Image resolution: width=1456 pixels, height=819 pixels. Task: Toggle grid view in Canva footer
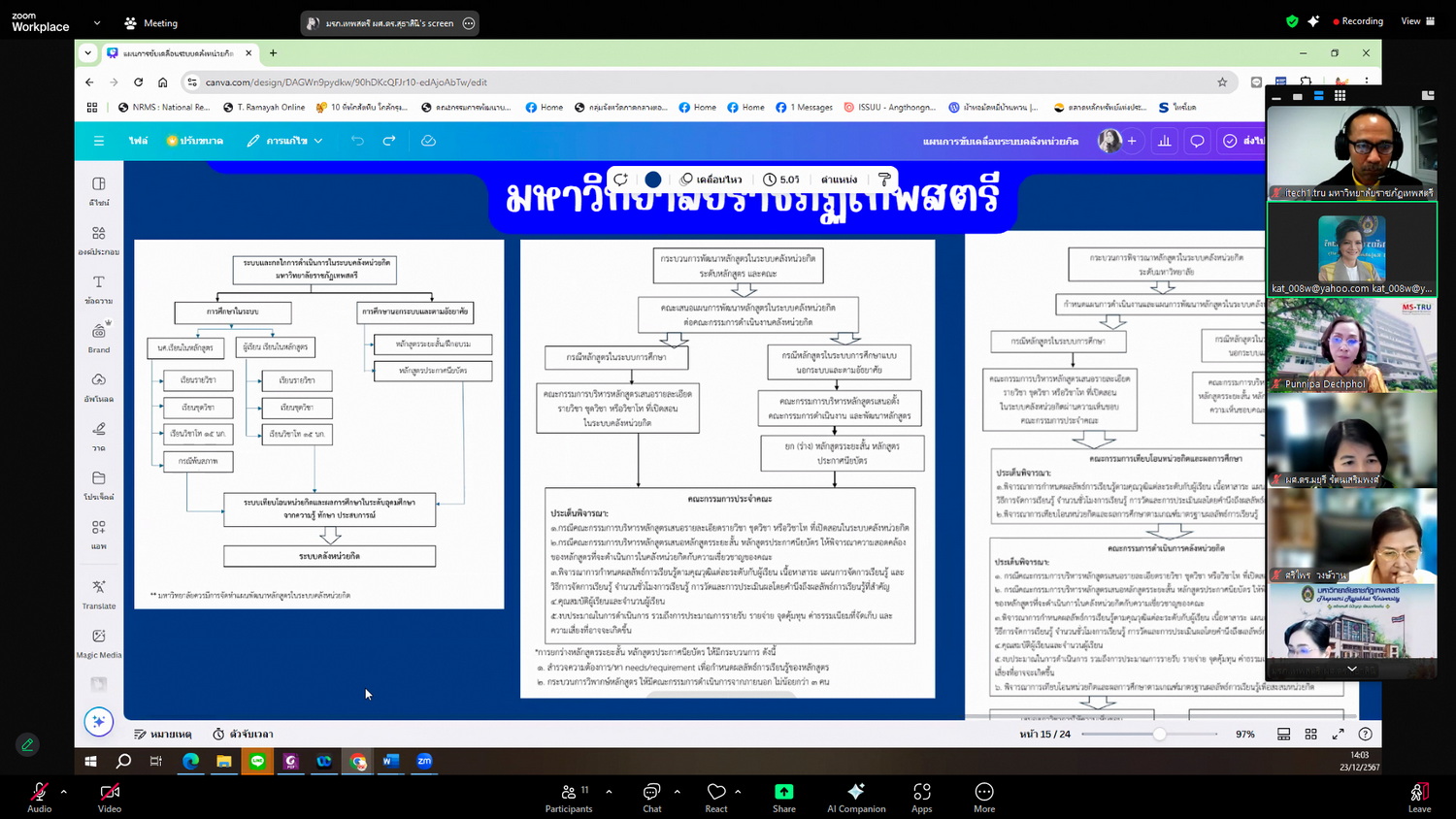coord(1310,735)
